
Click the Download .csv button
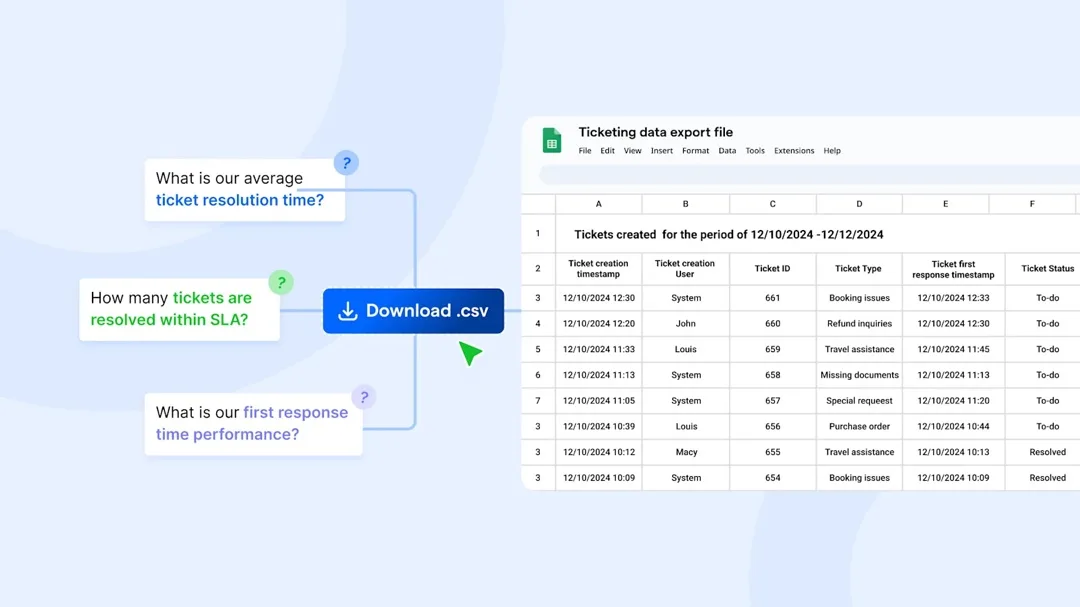(413, 311)
